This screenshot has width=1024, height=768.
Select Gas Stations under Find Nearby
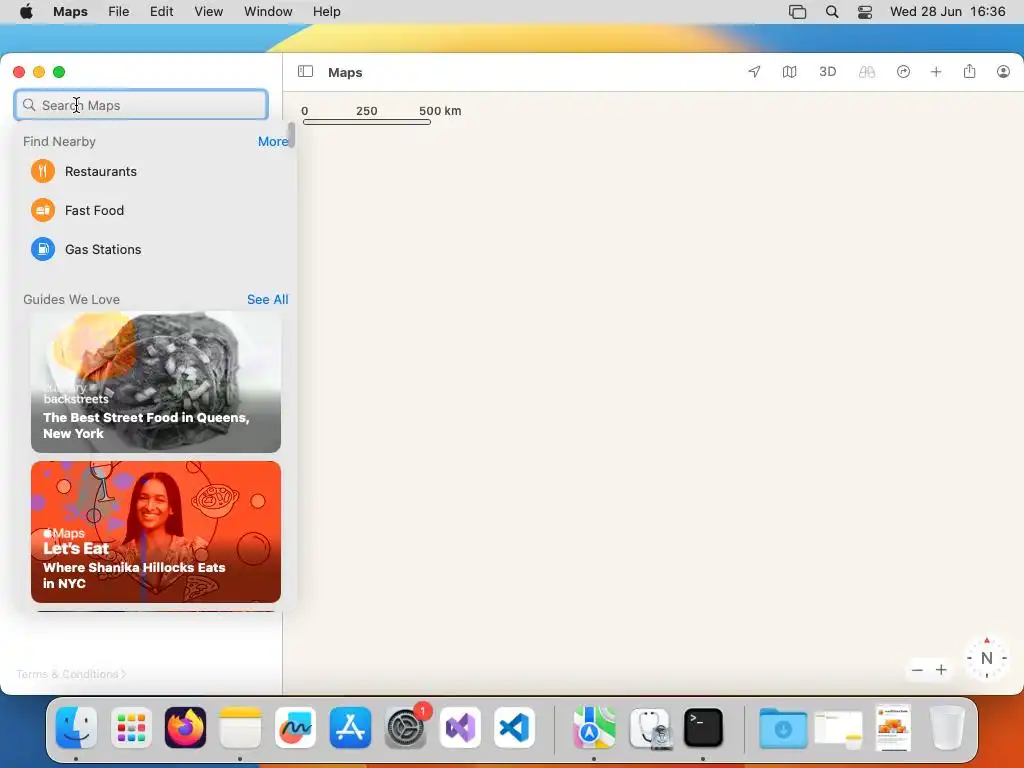[x=157, y=249]
